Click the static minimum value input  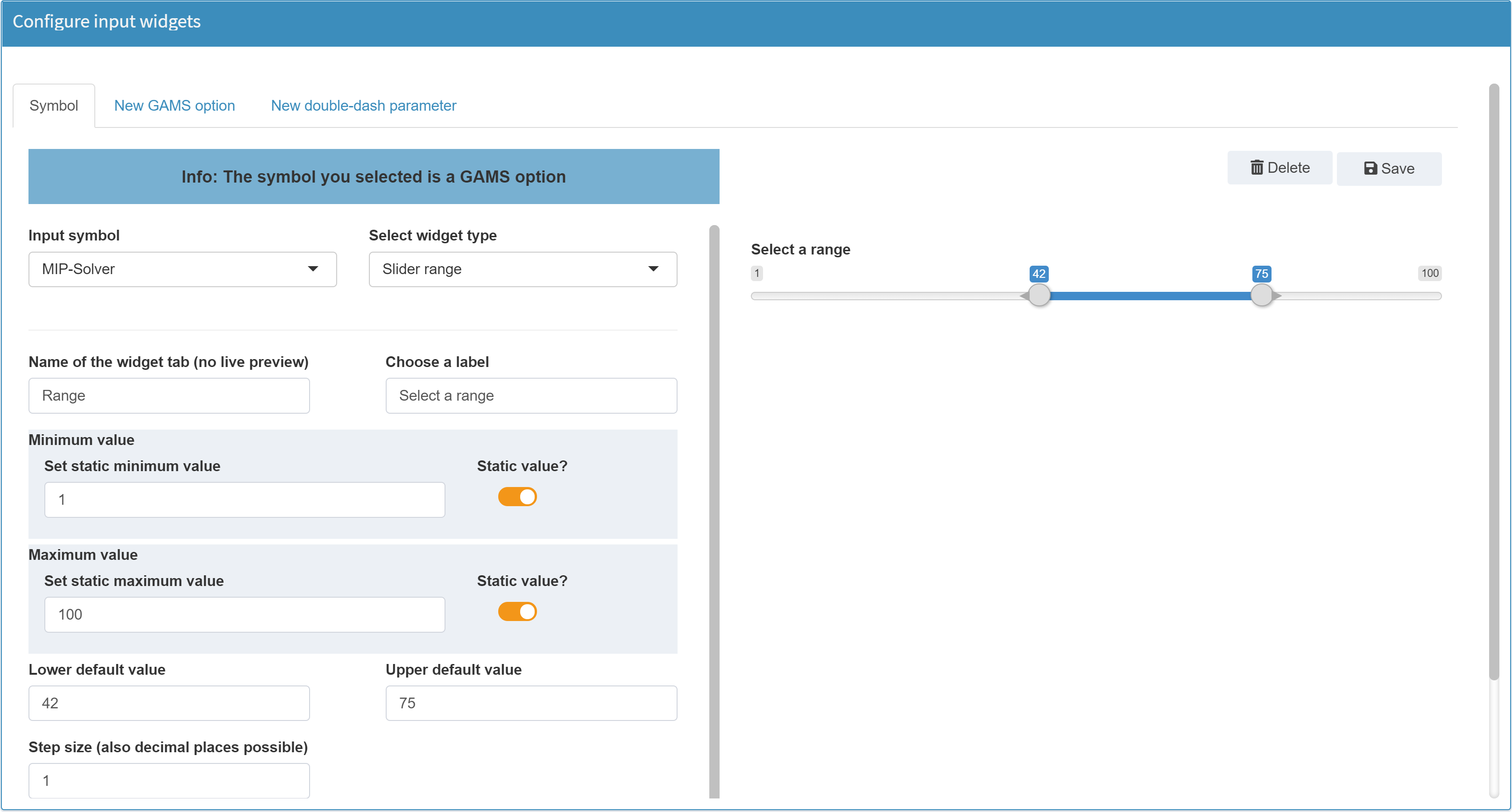244,500
